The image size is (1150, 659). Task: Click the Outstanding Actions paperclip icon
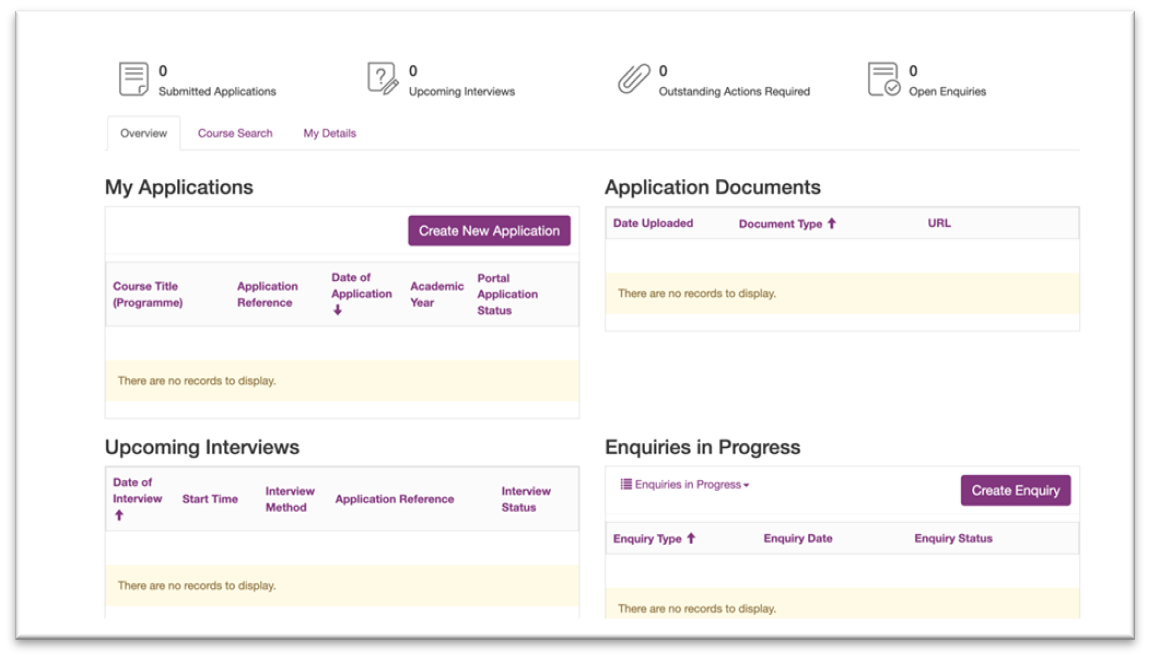(x=634, y=79)
